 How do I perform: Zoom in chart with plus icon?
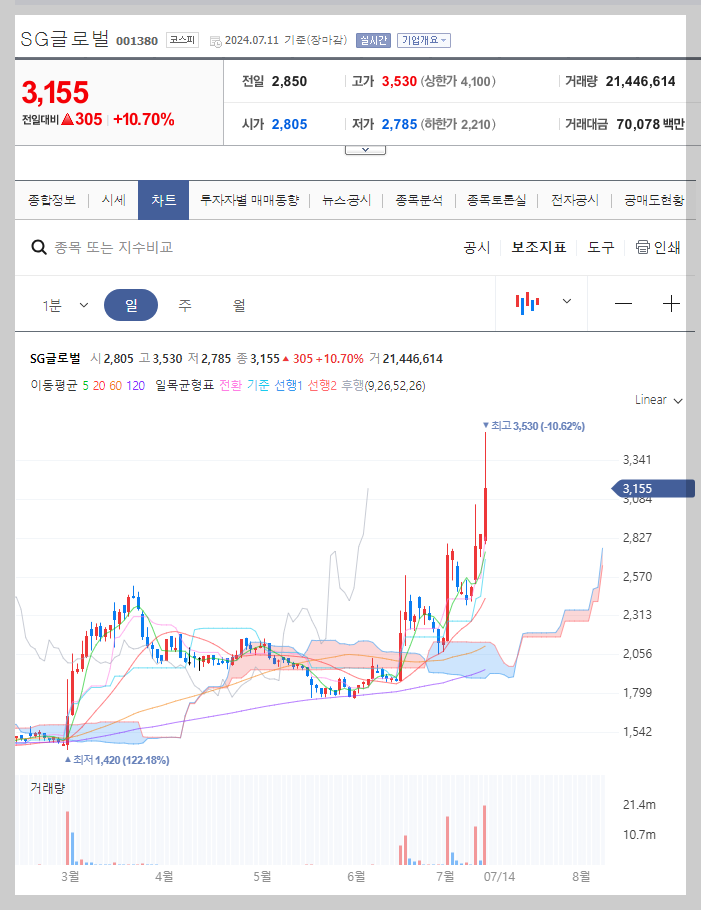pos(671,304)
